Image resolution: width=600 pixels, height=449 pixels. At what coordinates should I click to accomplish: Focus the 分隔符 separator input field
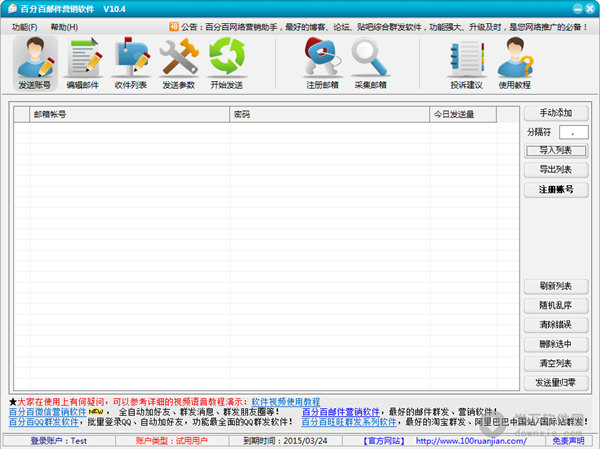point(573,132)
